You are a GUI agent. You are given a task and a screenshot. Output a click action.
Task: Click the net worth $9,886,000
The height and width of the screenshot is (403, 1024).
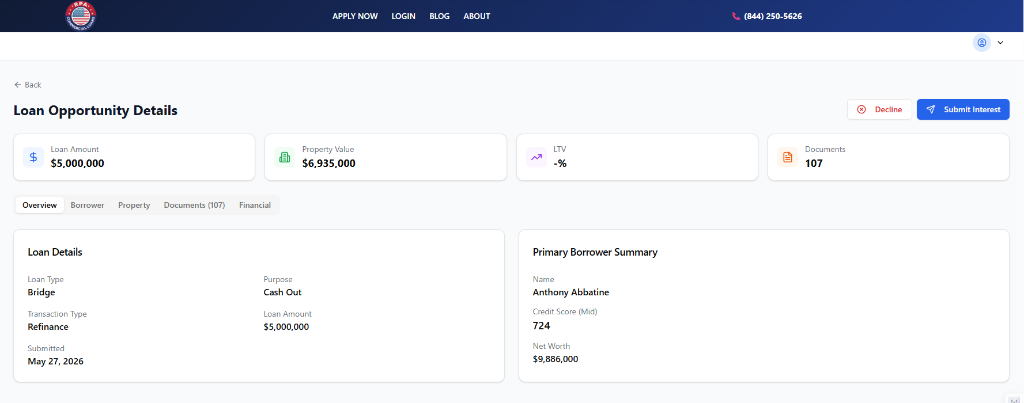click(556, 359)
